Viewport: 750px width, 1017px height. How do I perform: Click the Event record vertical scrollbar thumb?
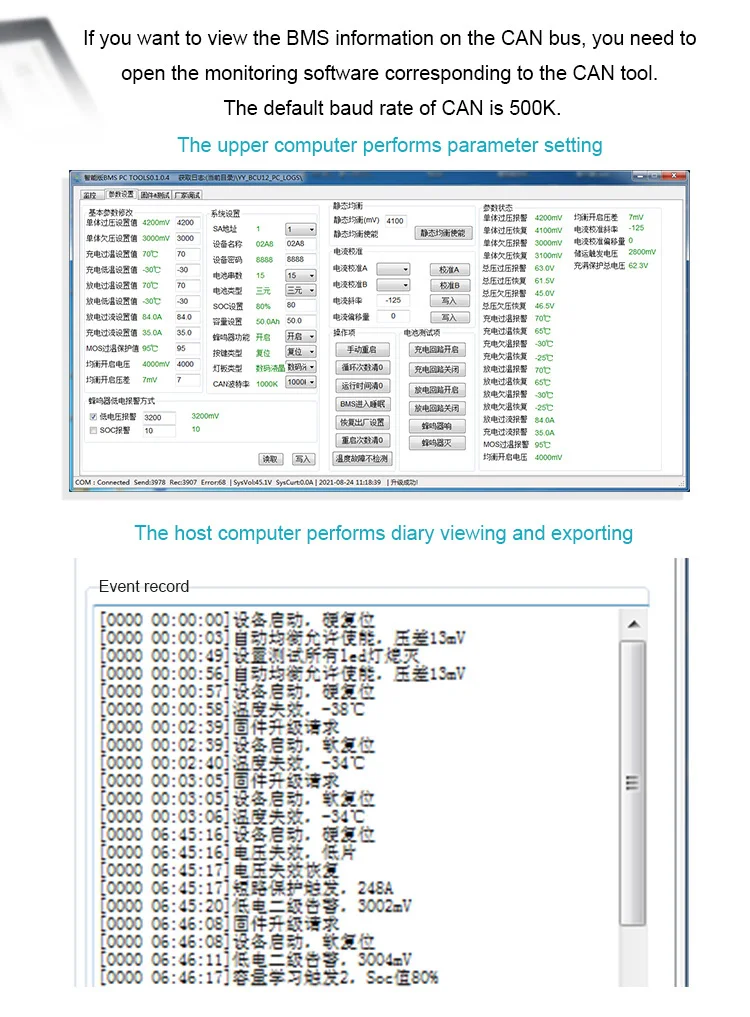[632, 782]
